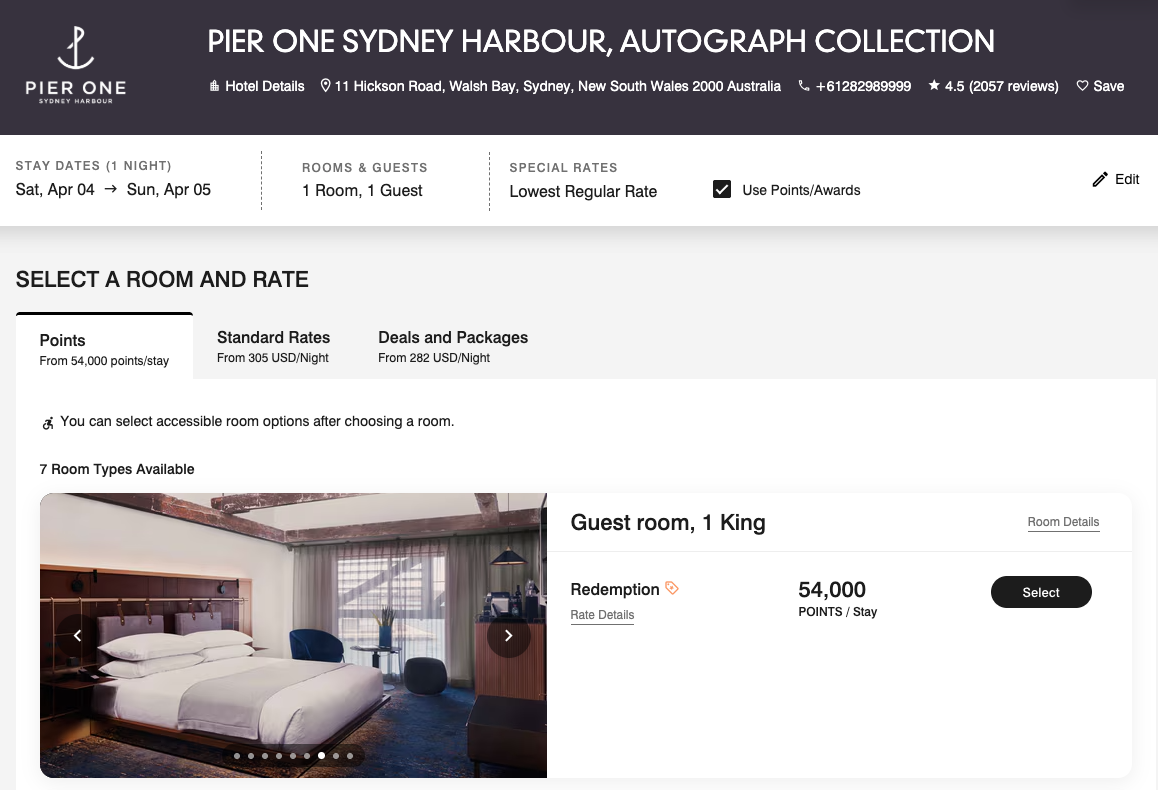
Task: Advance the room photo with the right arrow
Action: (x=509, y=635)
